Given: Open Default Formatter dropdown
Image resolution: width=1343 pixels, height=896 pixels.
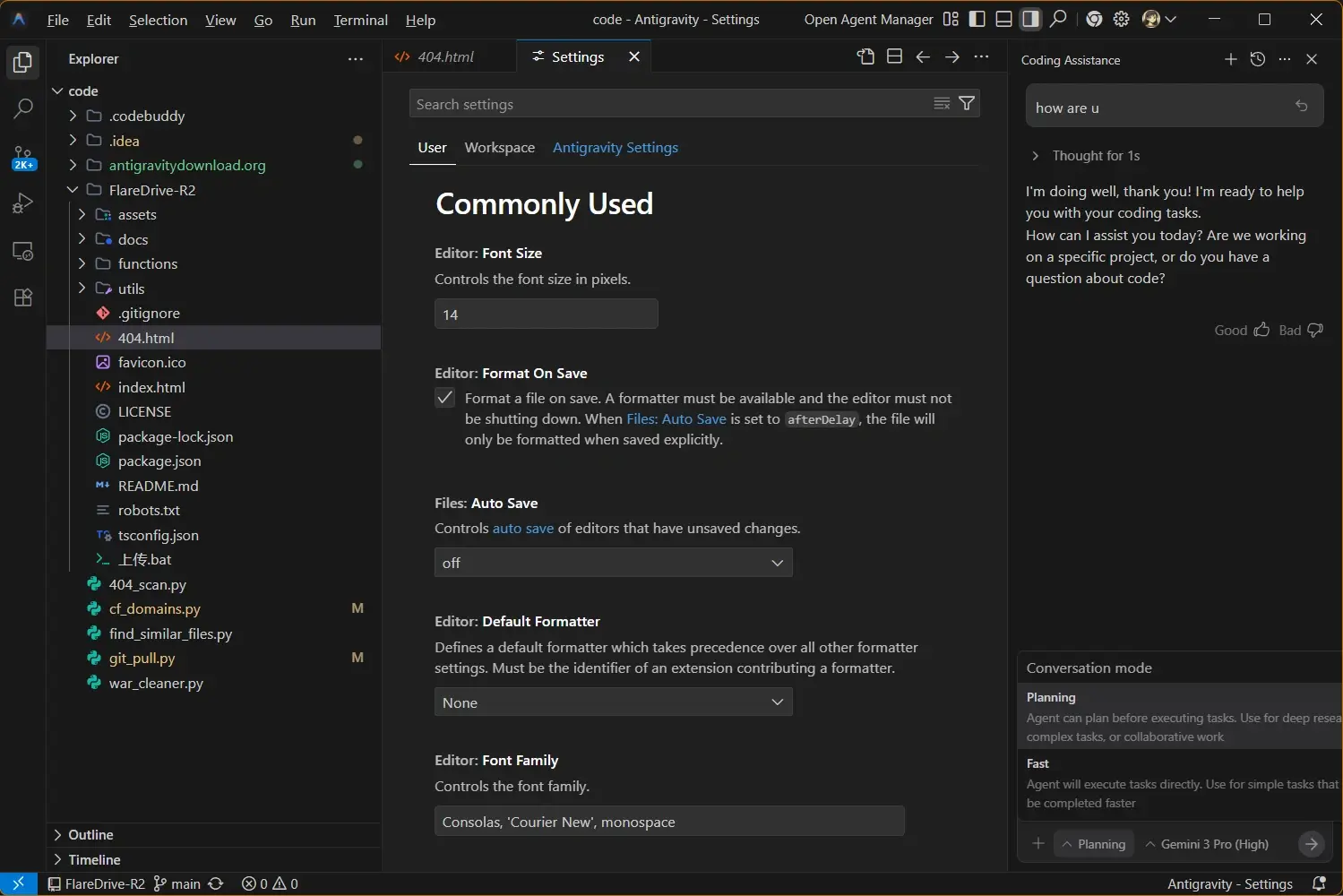Looking at the screenshot, I should [614, 702].
